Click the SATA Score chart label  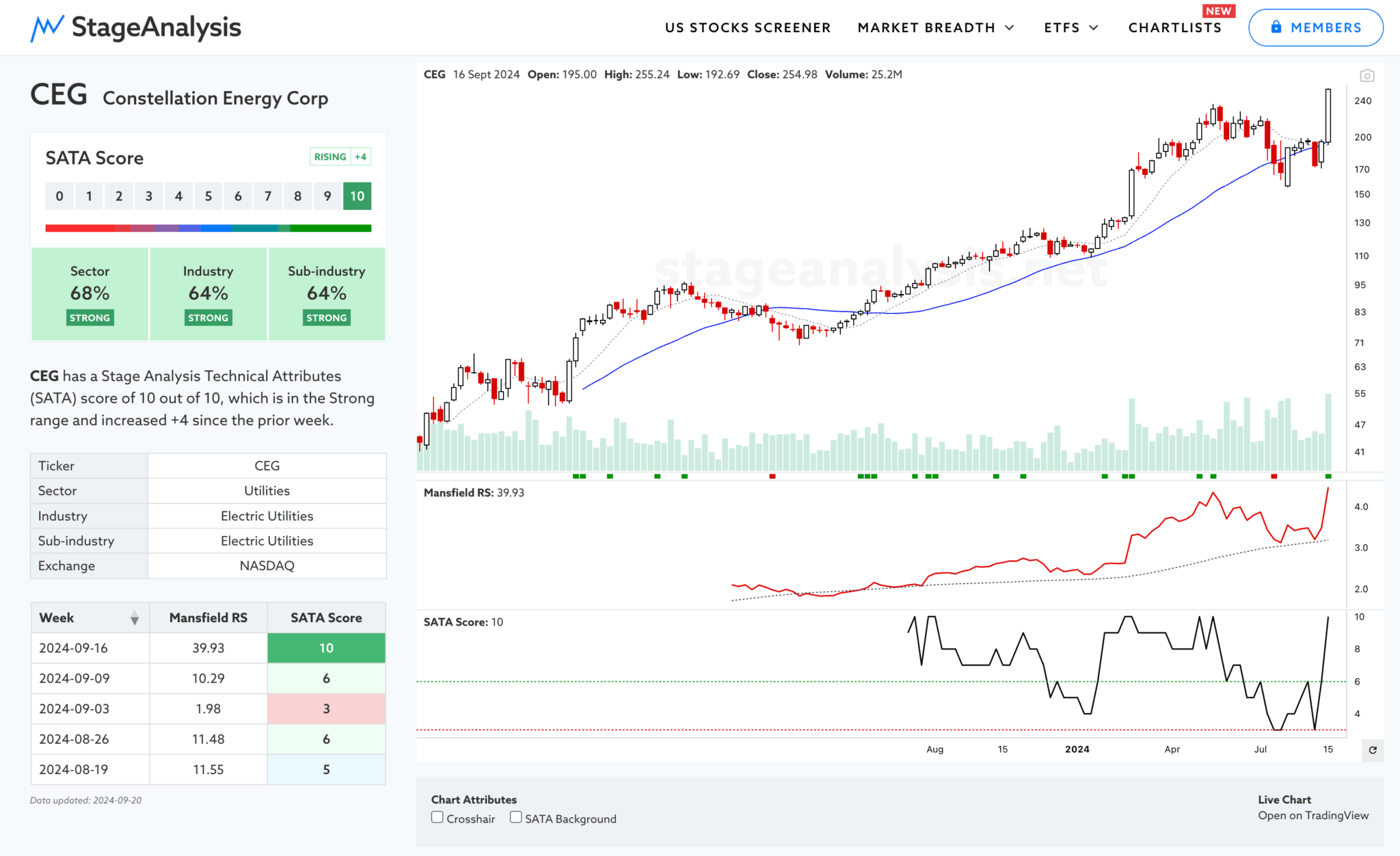coord(463,622)
